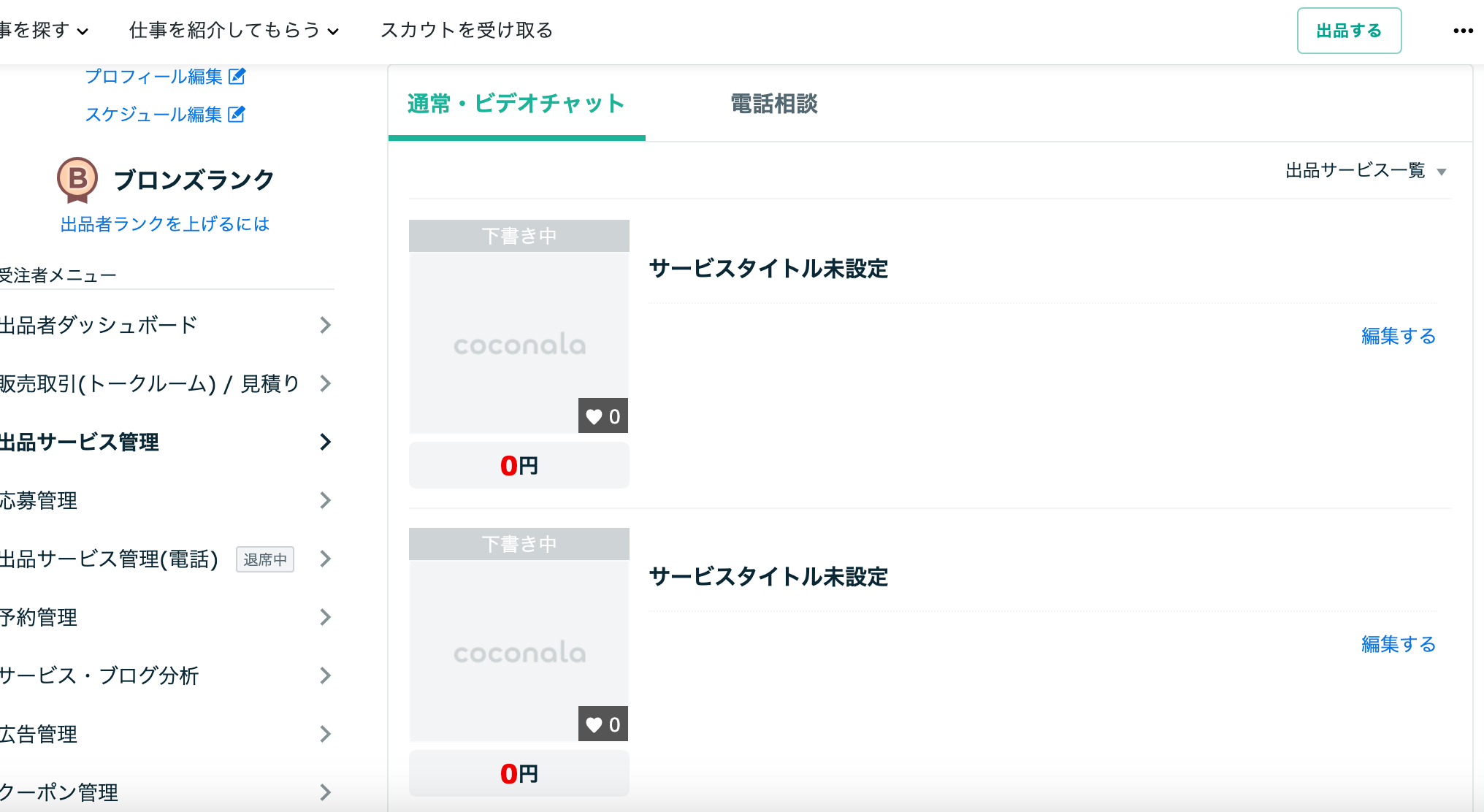Click the 出品する button
Viewport: 1484px width, 812px height.
[x=1349, y=31]
